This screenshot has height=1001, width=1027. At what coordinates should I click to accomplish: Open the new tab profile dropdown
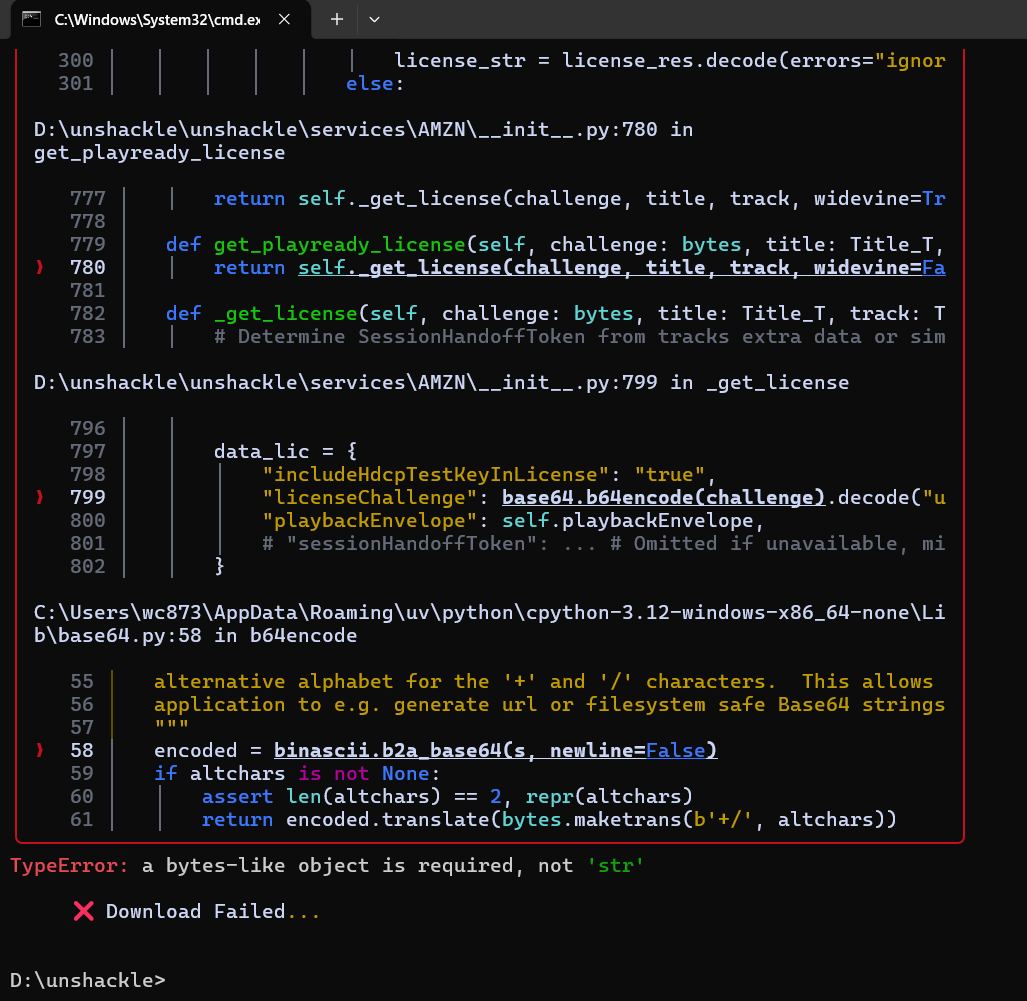tap(374, 20)
